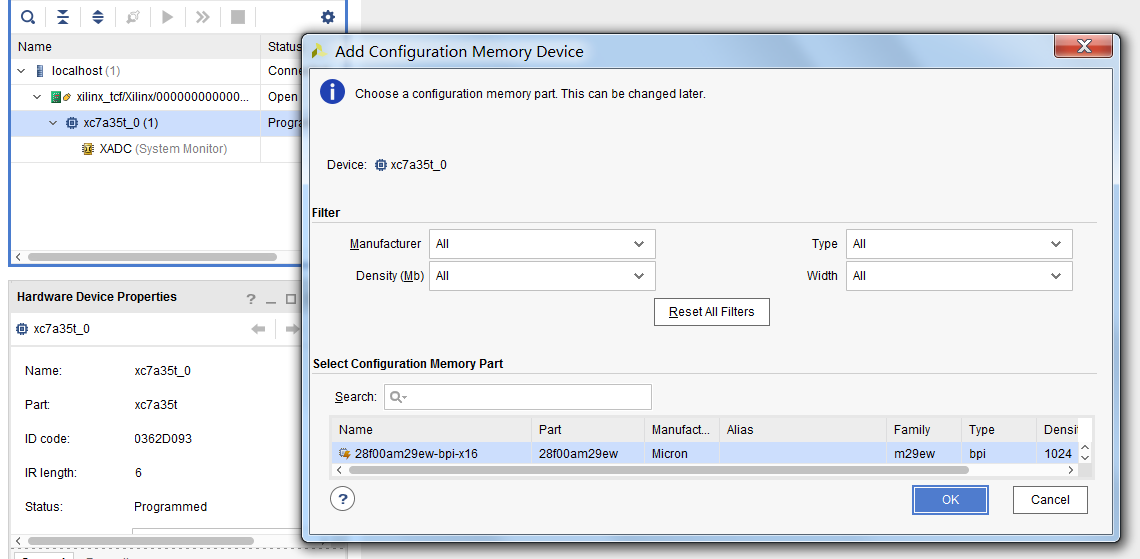Click the help icon in the dialog
Viewport: 1140px width, 559px height.
click(x=343, y=499)
